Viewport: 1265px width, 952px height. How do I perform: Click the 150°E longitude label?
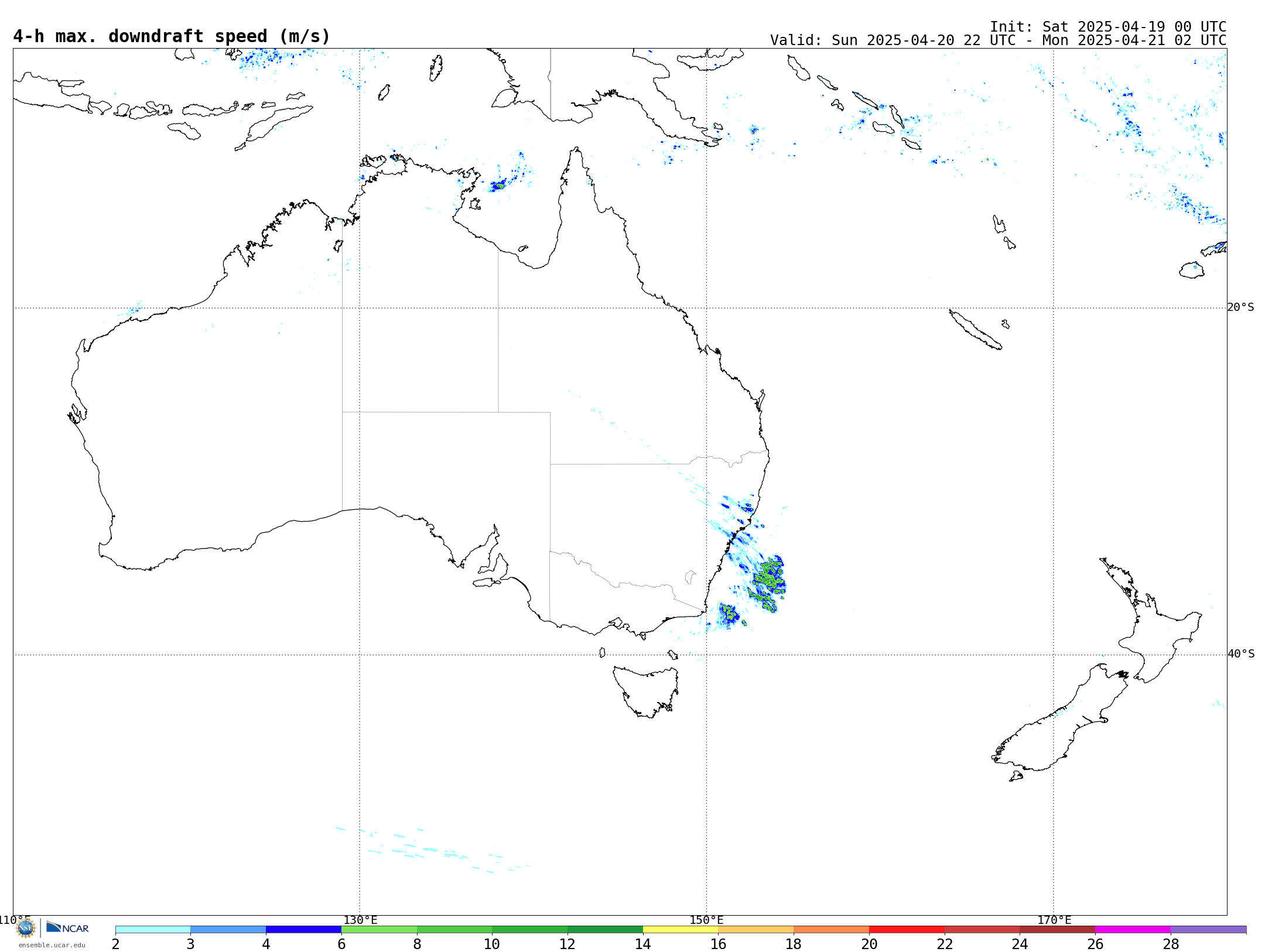coord(706,920)
